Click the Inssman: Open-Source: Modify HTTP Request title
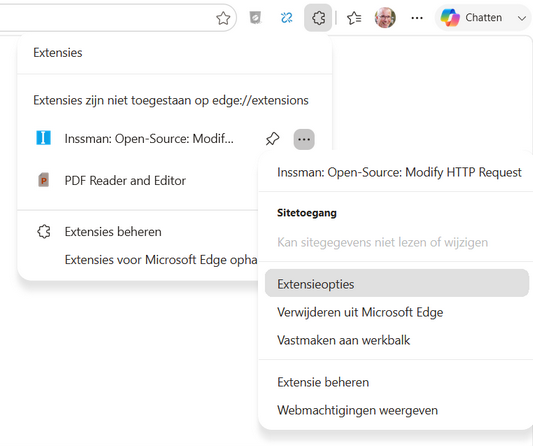Screen dimensions: 533x446 [x=399, y=172]
